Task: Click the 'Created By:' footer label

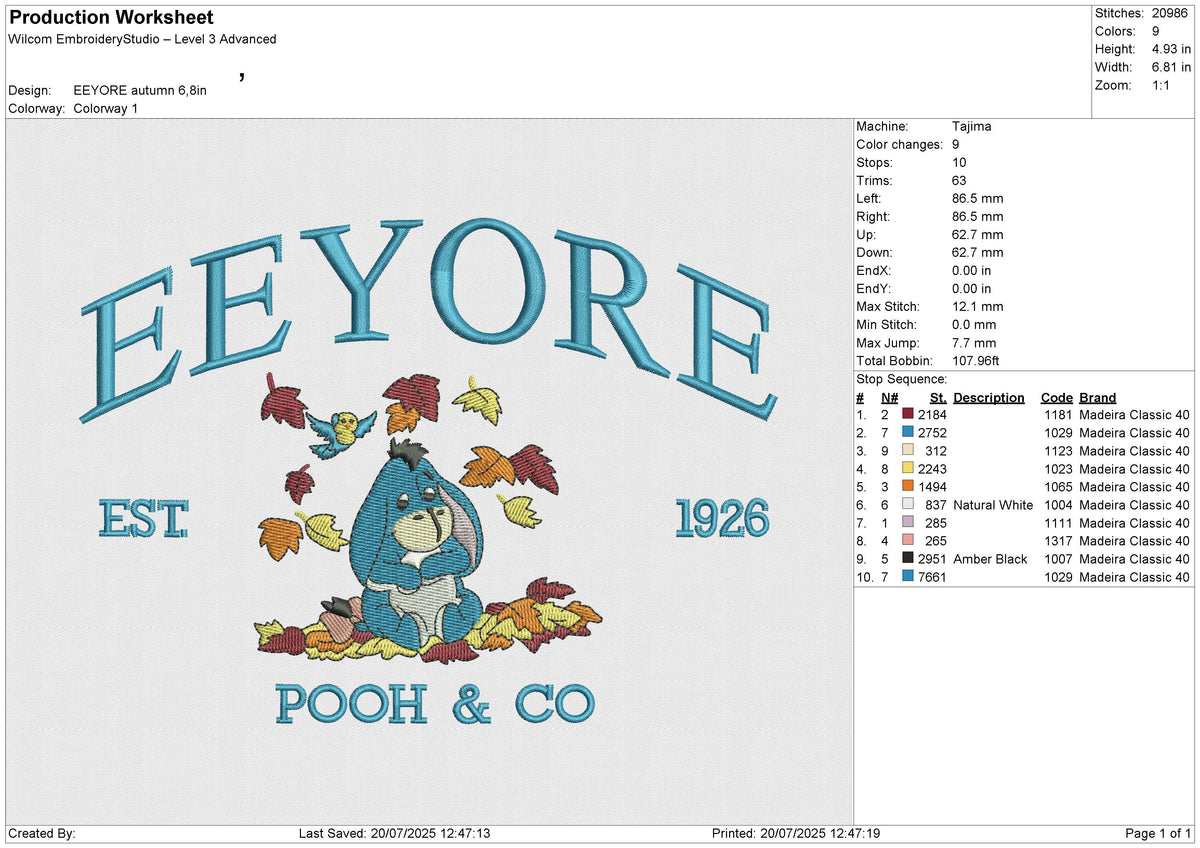Action: click(42, 834)
